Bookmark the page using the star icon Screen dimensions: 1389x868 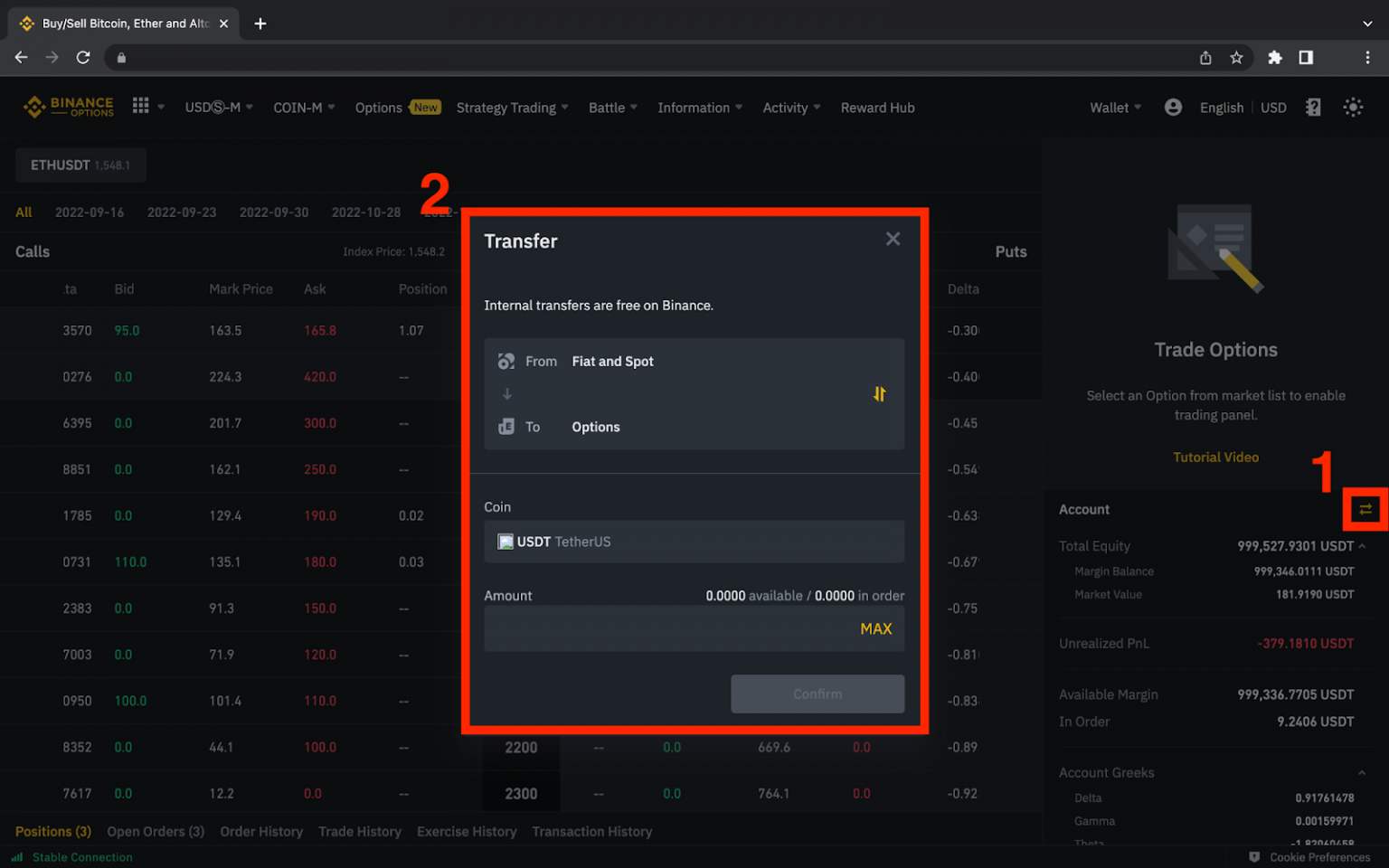pyautogui.click(x=1236, y=57)
